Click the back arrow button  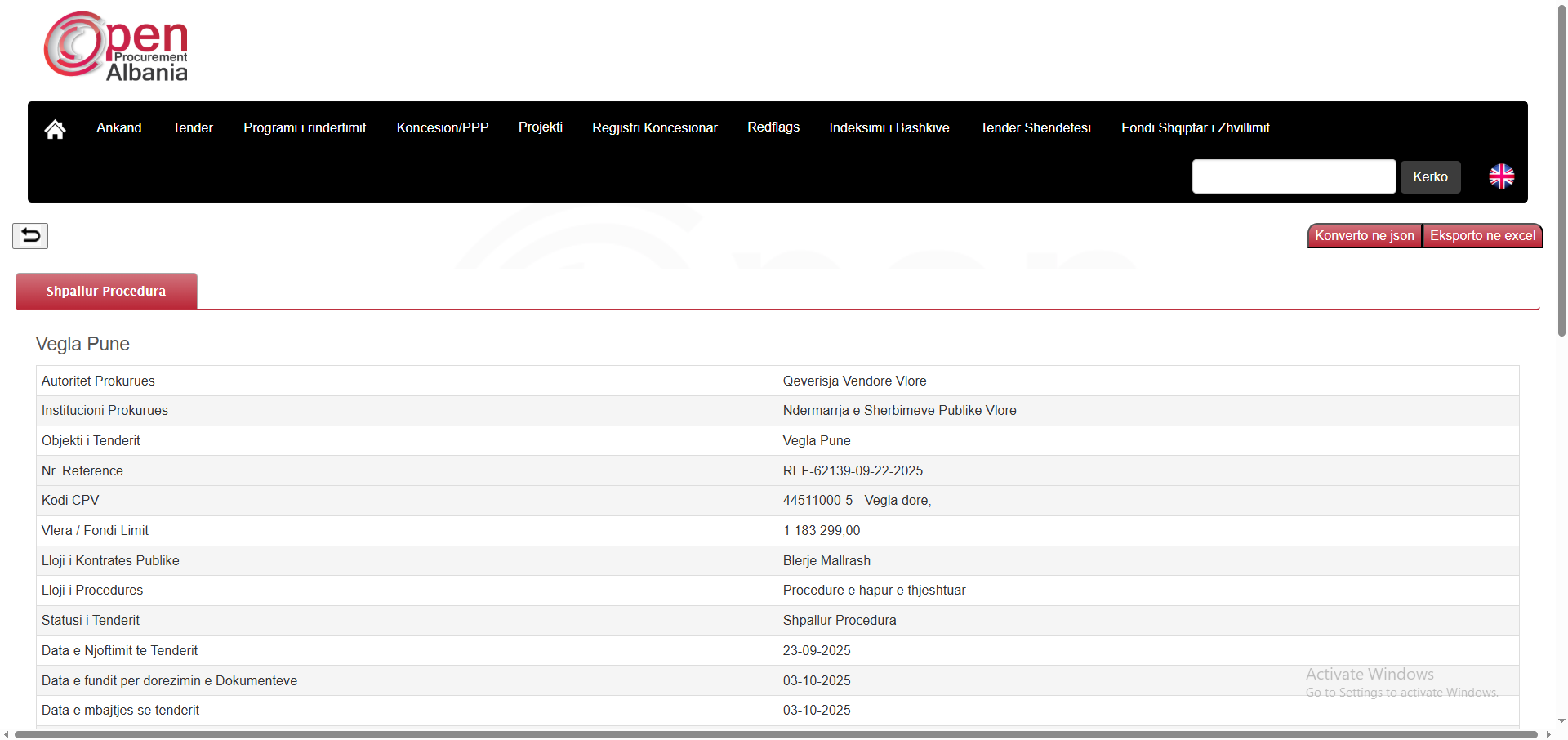coord(30,236)
